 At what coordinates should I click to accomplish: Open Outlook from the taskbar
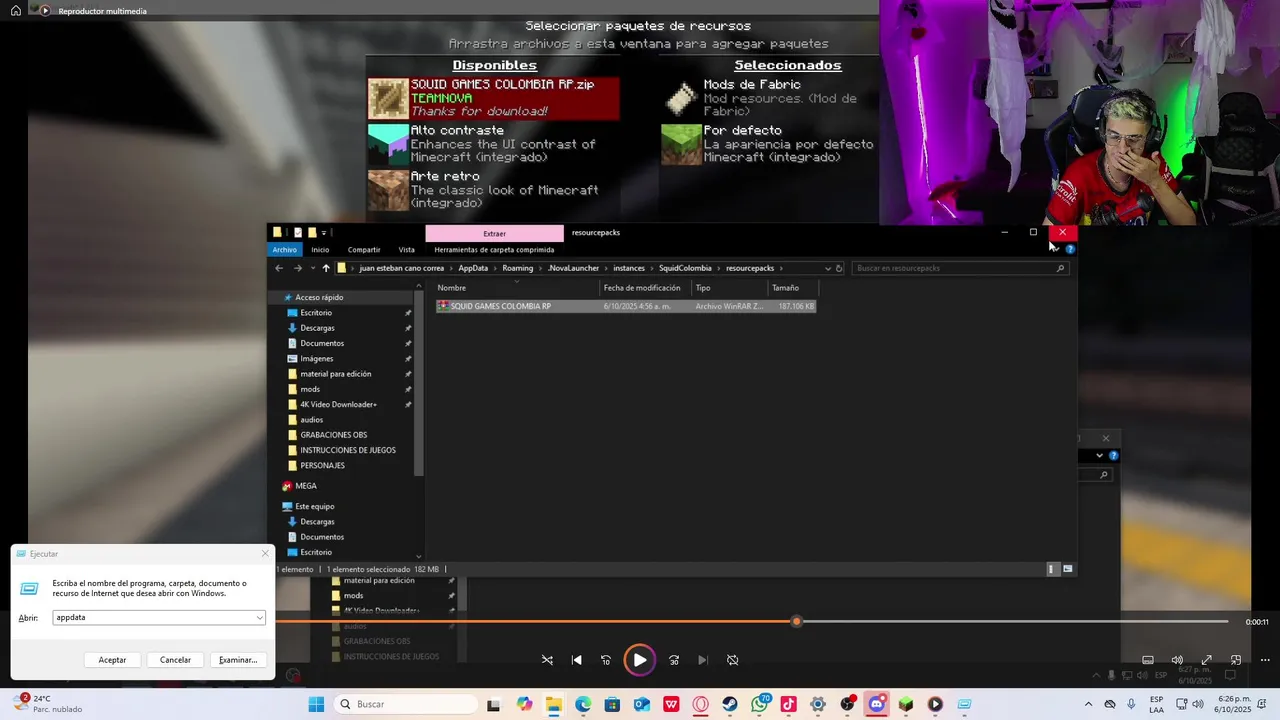pyautogui.click(x=642, y=704)
